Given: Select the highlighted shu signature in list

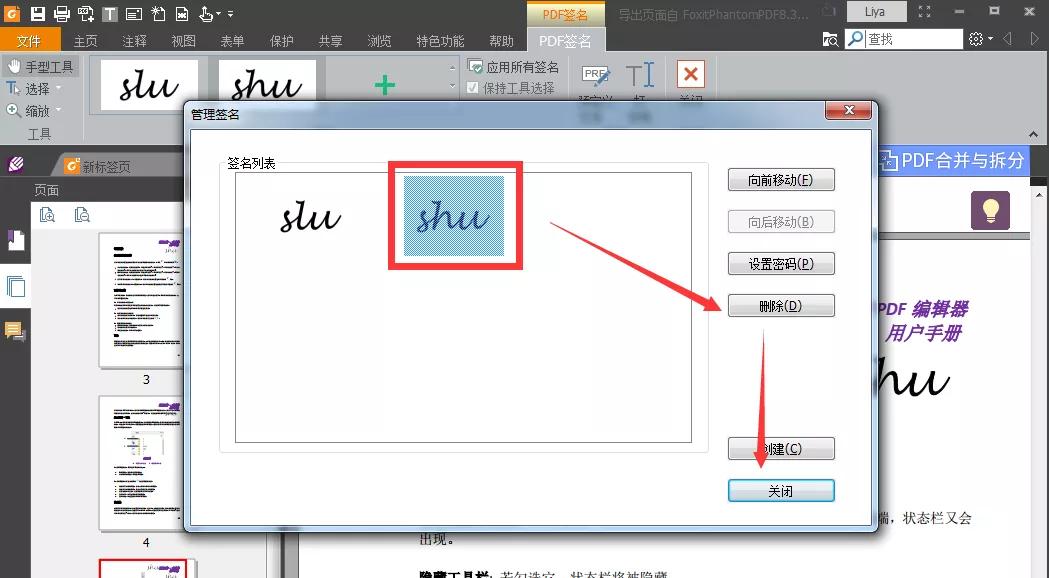Looking at the screenshot, I should tap(454, 215).
